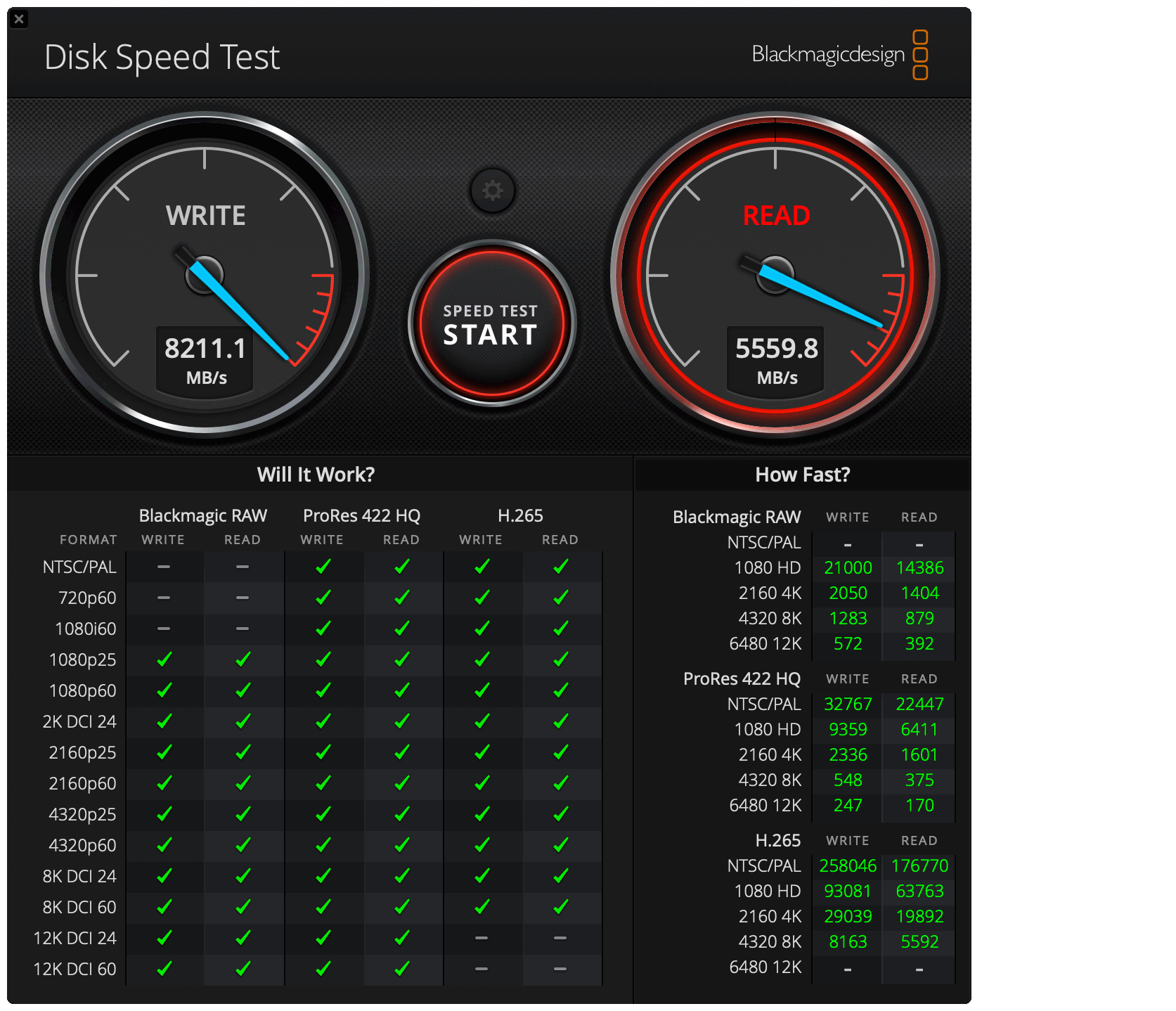This screenshot has width=1176, height=1011.
Task: Click the Disk Speed Test title text
Action: pos(162,58)
